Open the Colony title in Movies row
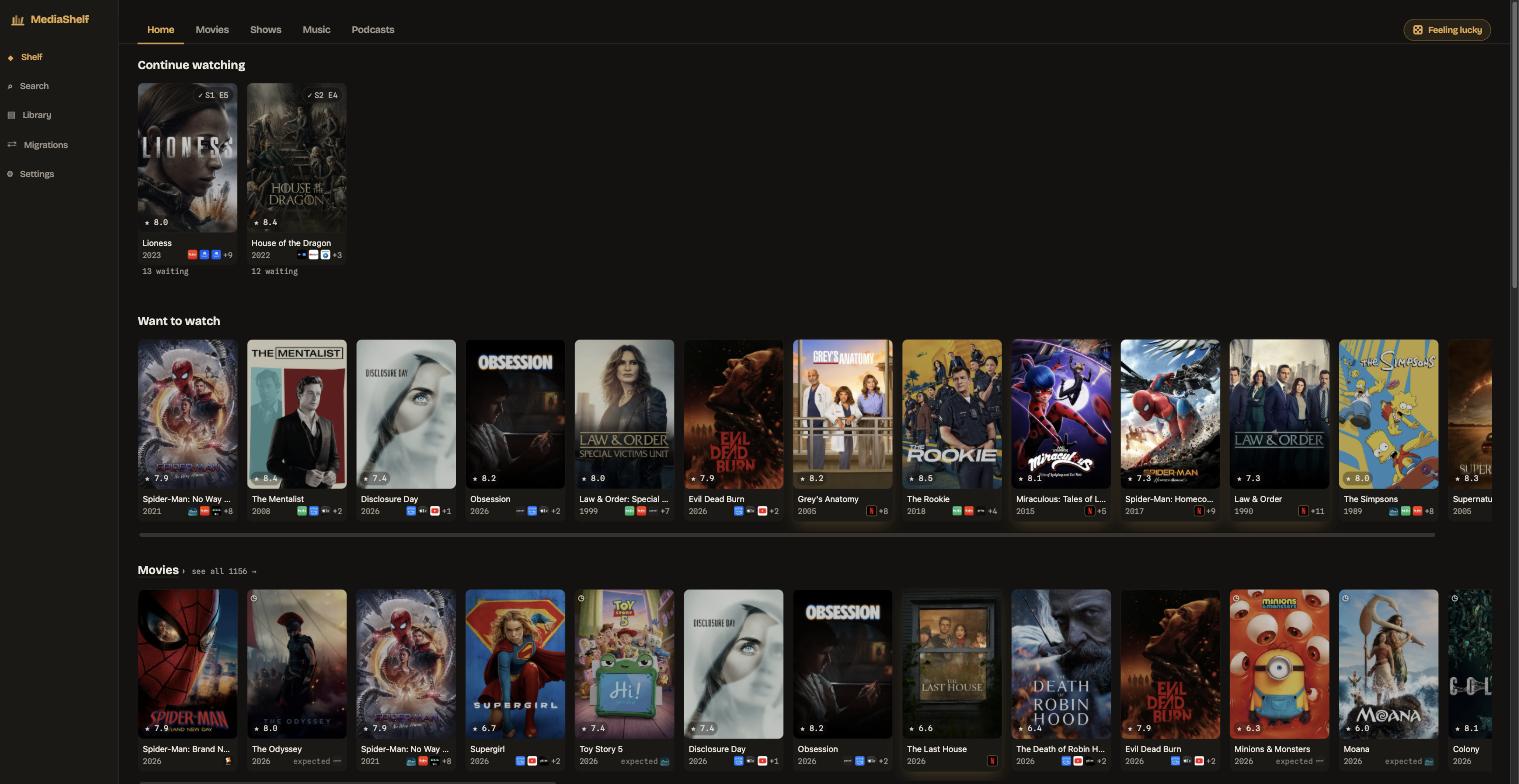Screen dimensions: 1519x784 [1466, 749]
